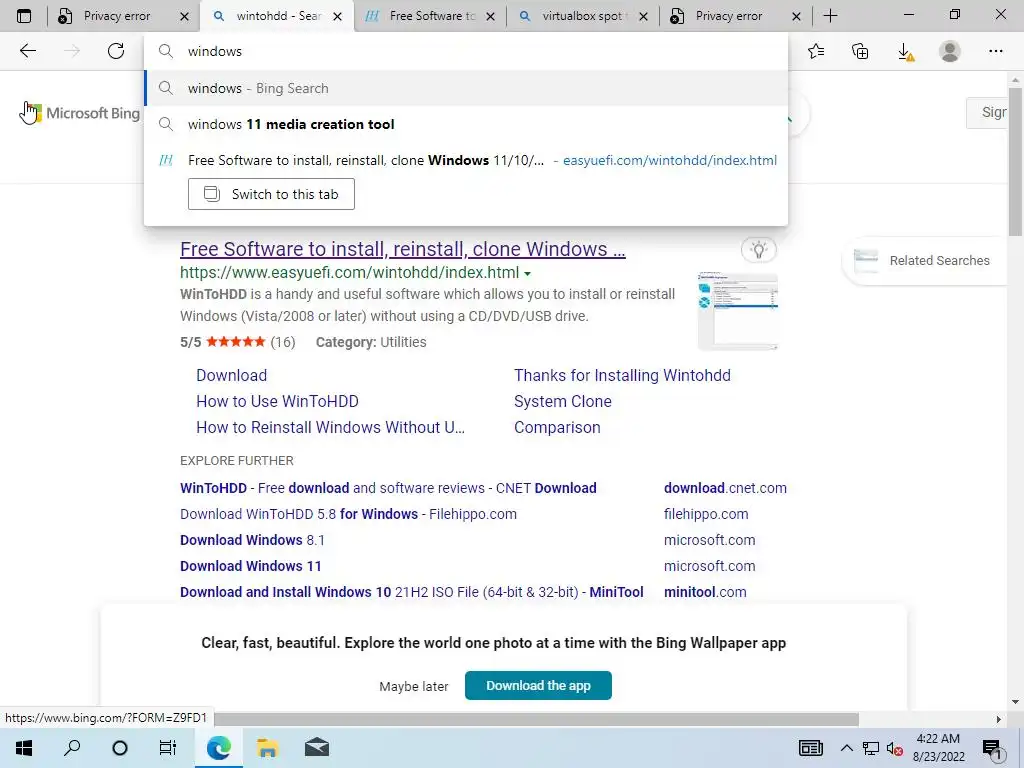
Task: Open Mail app from taskbar
Action: [317, 748]
